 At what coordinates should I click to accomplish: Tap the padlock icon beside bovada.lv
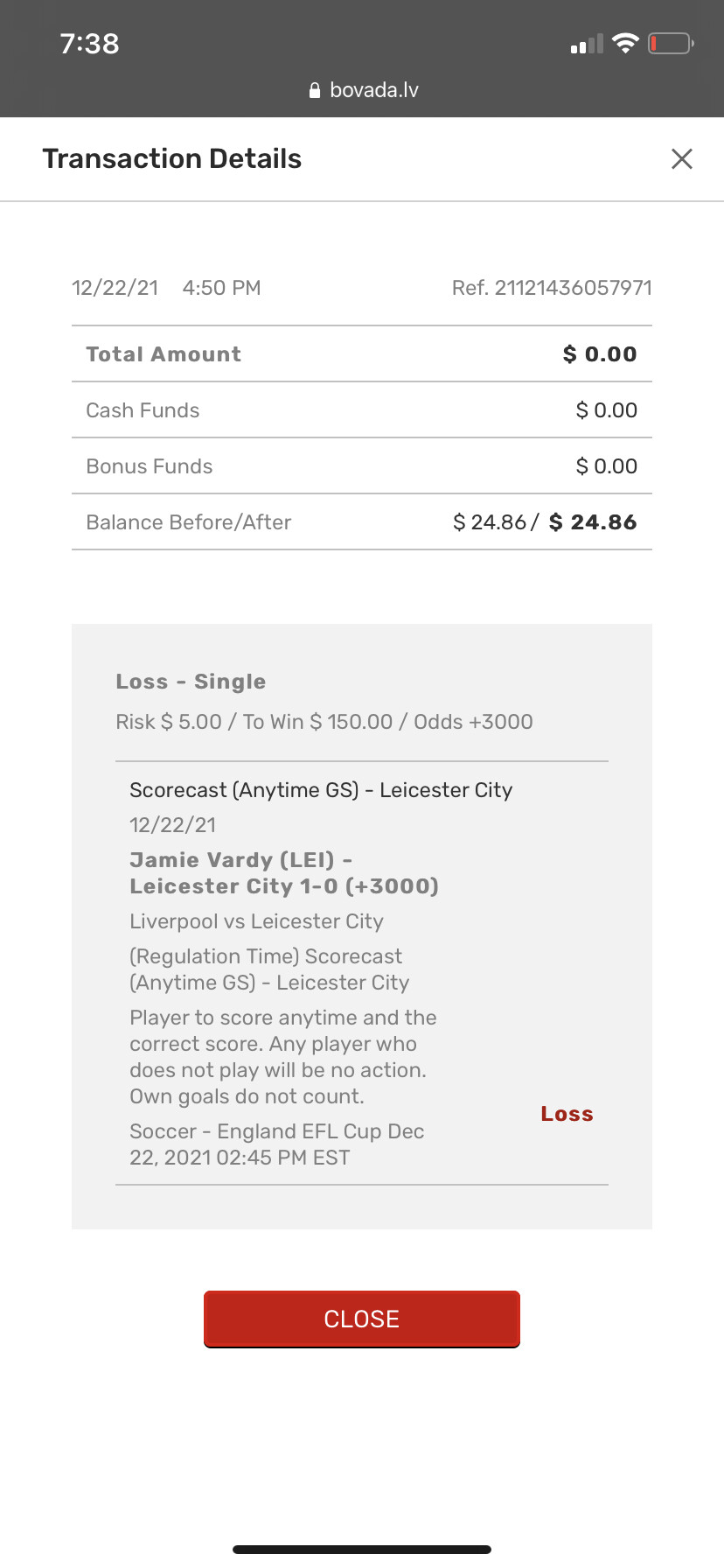point(315,90)
